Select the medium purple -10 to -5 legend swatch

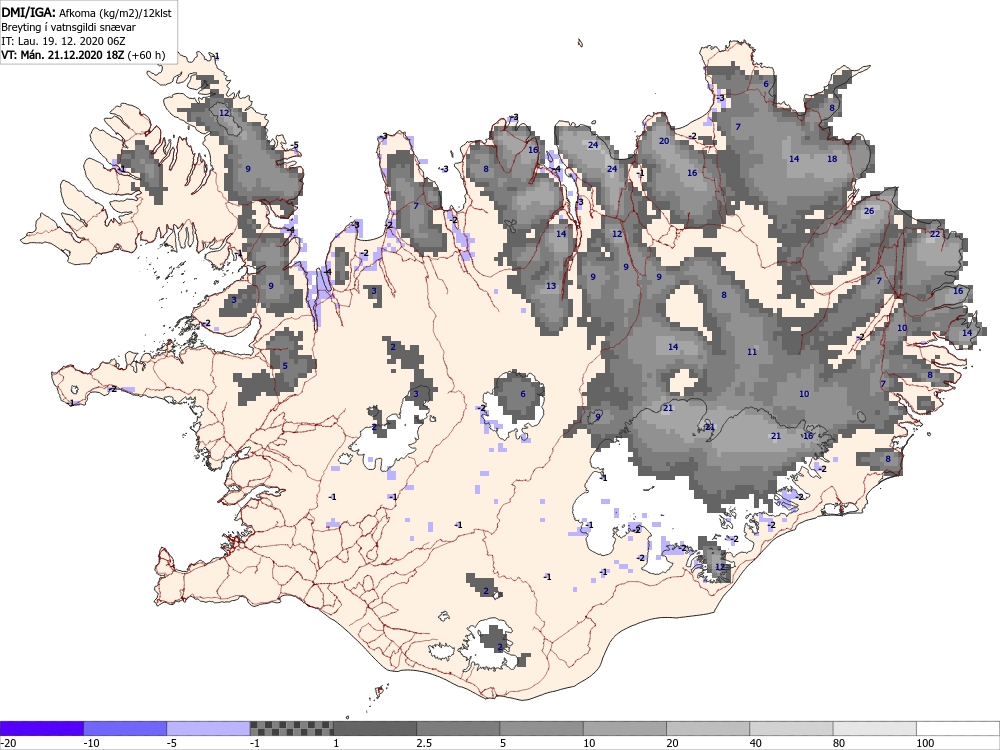pyautogui.click(x=125, y=728)
